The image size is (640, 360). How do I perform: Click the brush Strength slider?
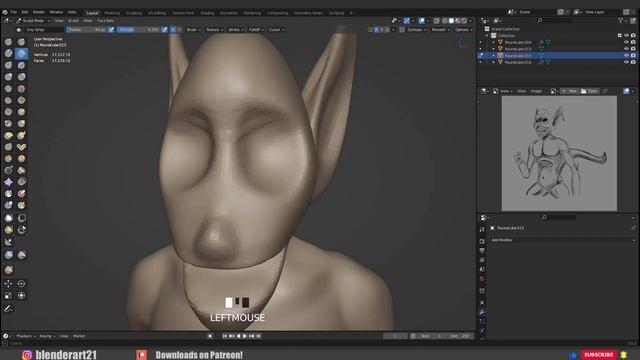(x=139, y=29)
